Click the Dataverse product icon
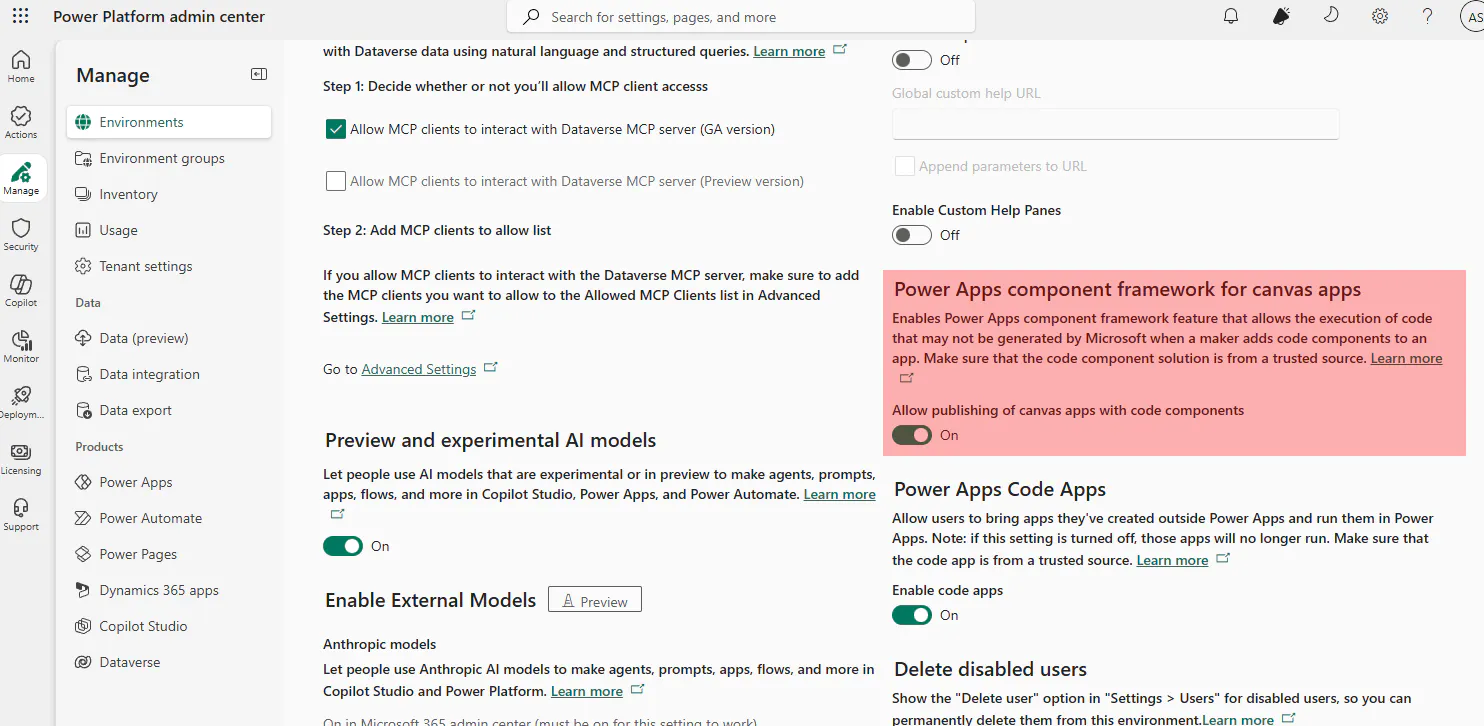 click(83, 662)
